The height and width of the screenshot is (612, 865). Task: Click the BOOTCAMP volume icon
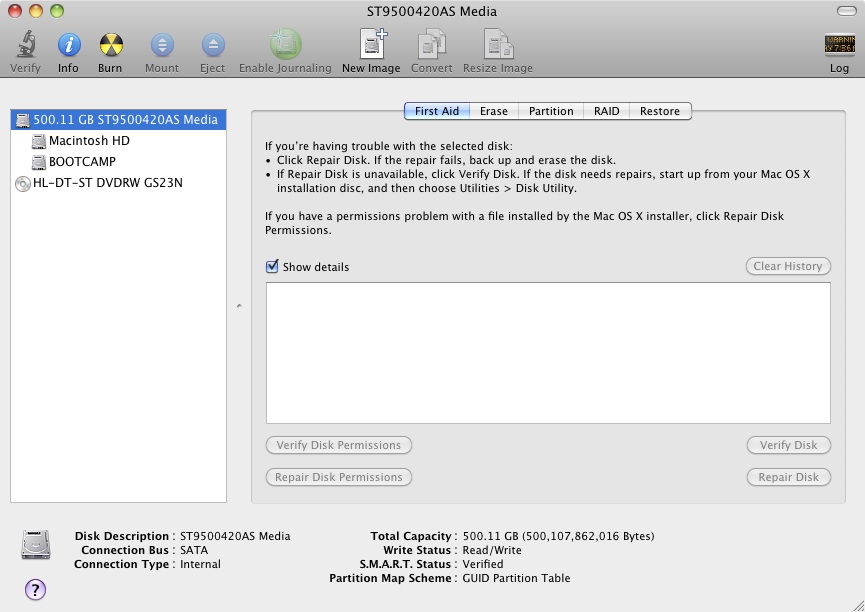[x=39, y=162]
